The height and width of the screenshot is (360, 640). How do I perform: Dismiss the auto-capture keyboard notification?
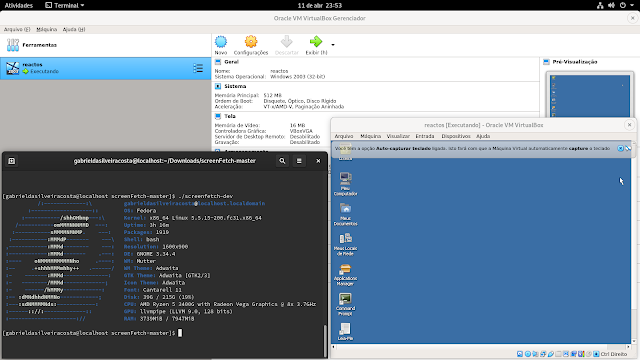pos(620,149)
